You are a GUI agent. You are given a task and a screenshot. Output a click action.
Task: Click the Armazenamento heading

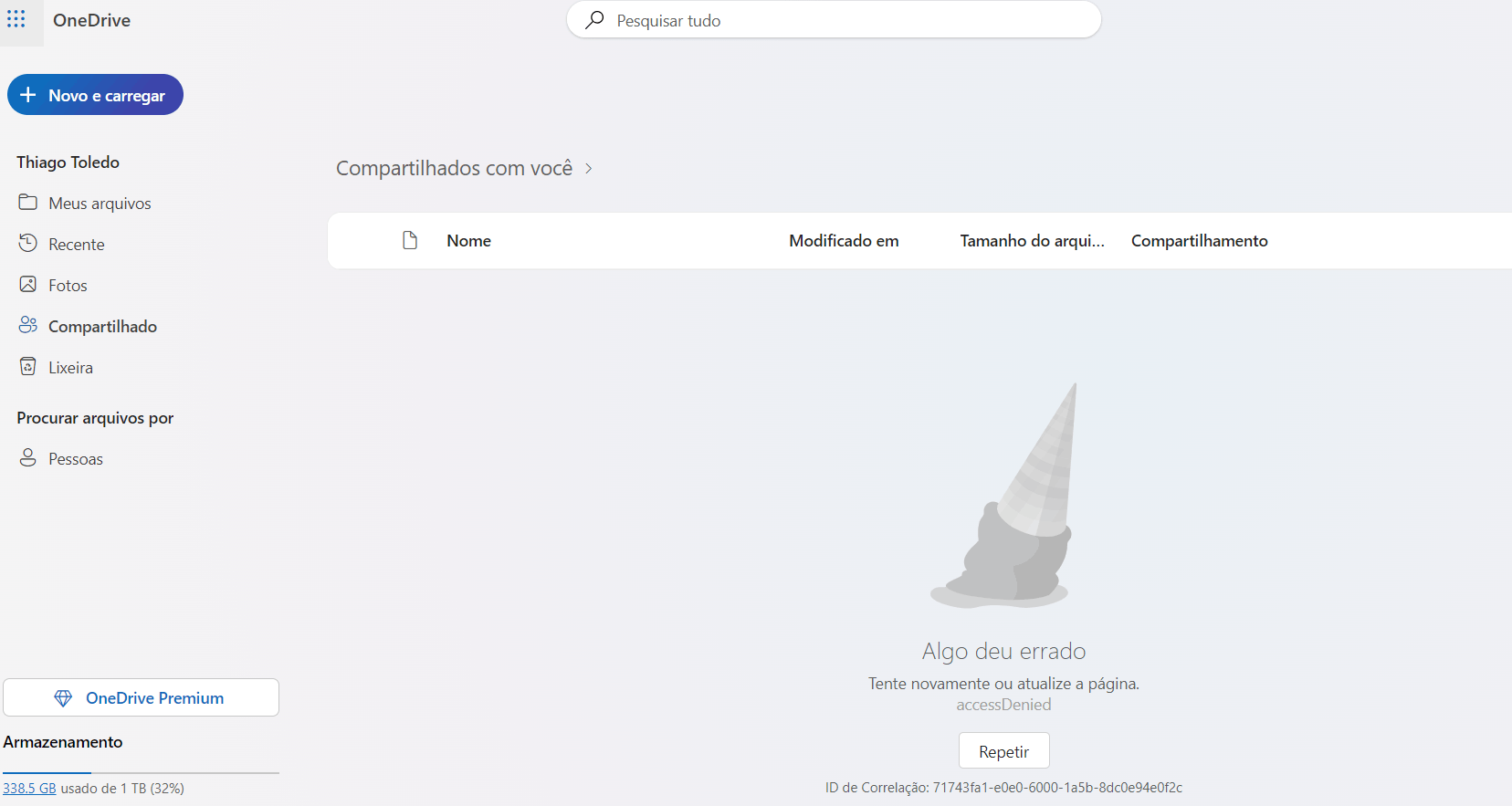(63, 742)
